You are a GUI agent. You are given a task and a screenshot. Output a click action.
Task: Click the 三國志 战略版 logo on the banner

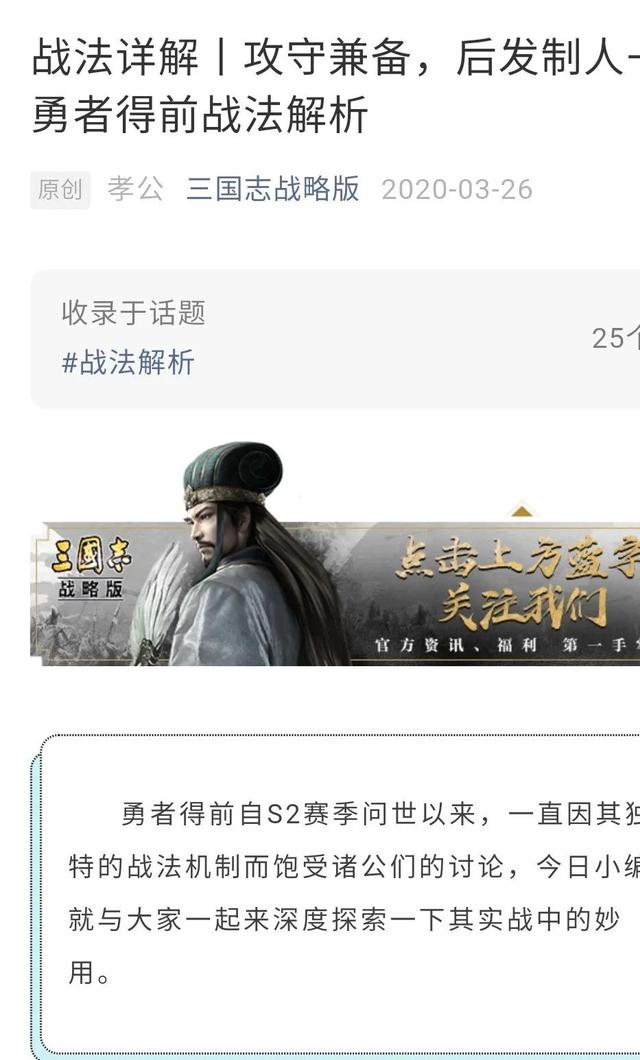pyautogui.click(x=91, y=569)
